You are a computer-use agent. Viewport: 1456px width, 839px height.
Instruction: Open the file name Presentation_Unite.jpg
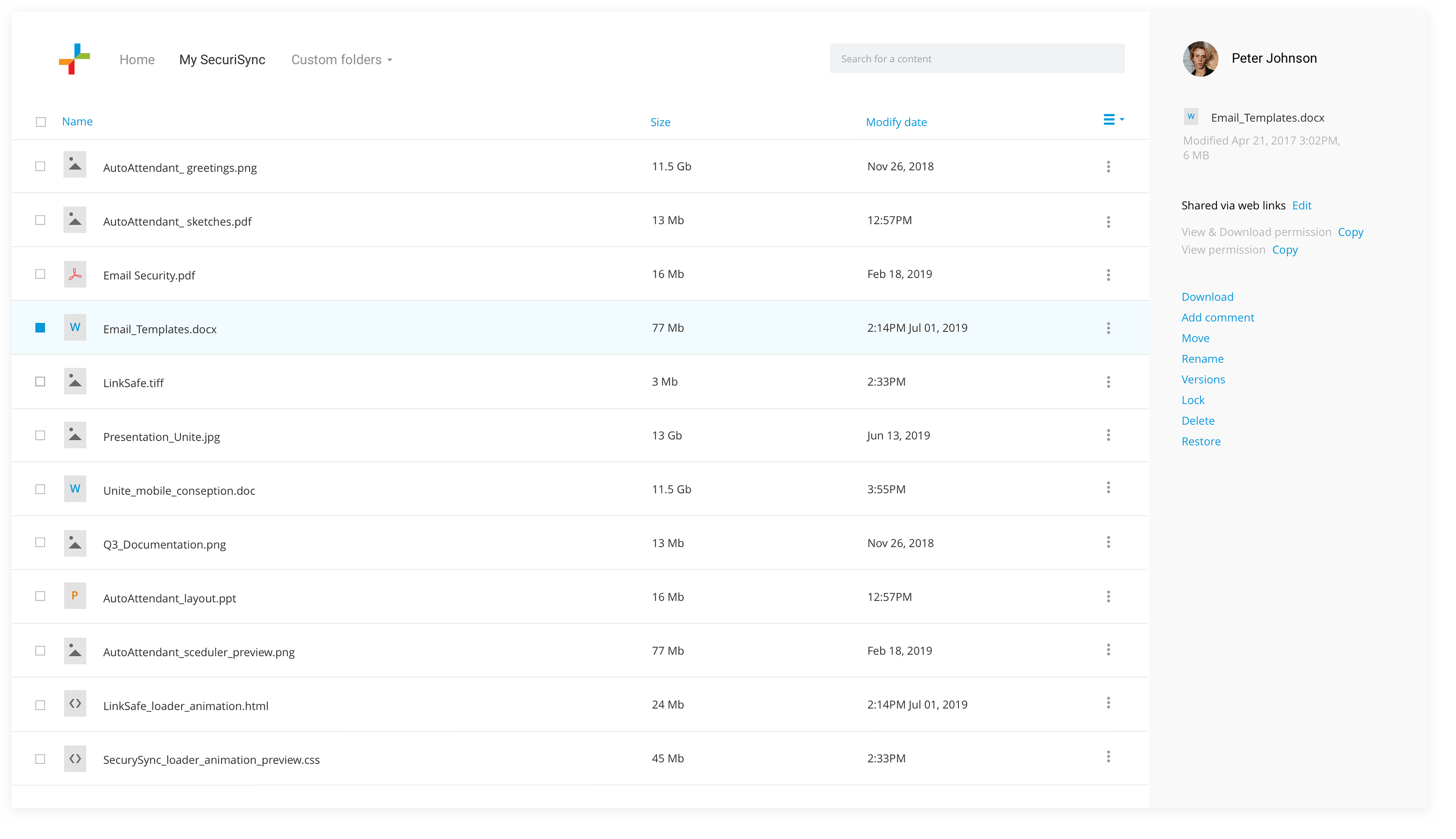tap(162, 437)
